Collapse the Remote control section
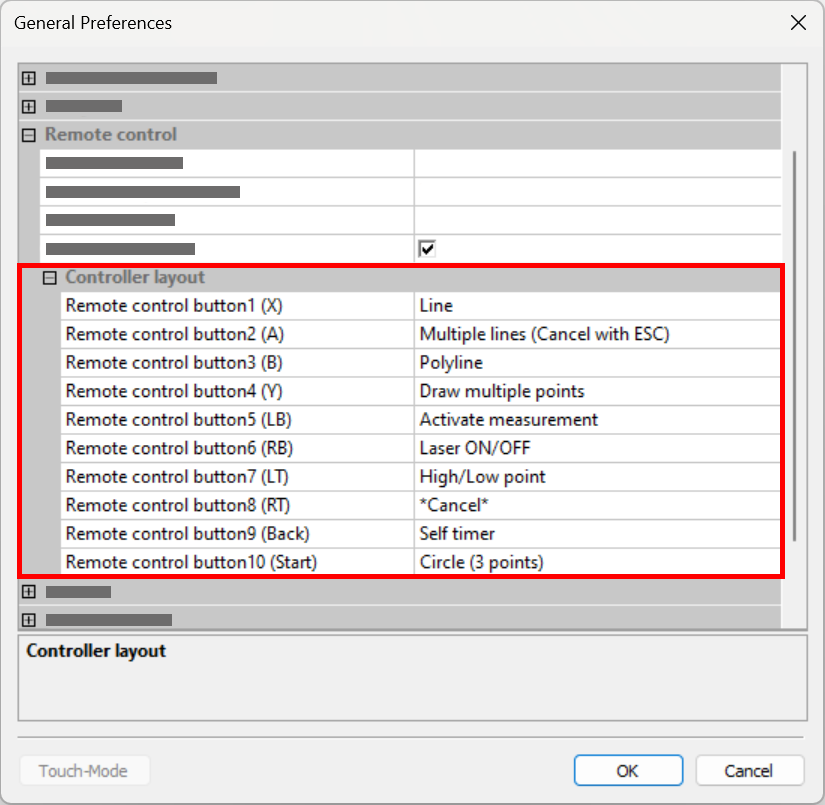This screenshot has height=805, width=825. click(29, 135)
